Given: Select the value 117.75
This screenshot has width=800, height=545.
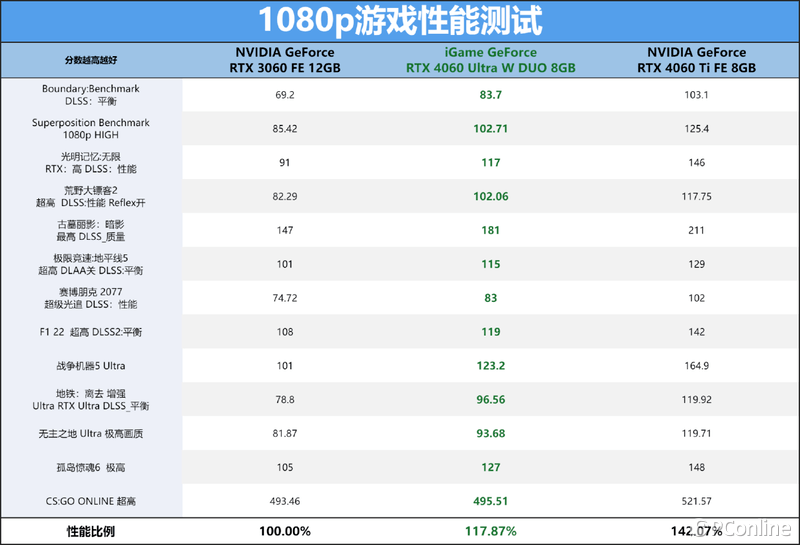Looking at the screenshot, I should tap(696, 196).
